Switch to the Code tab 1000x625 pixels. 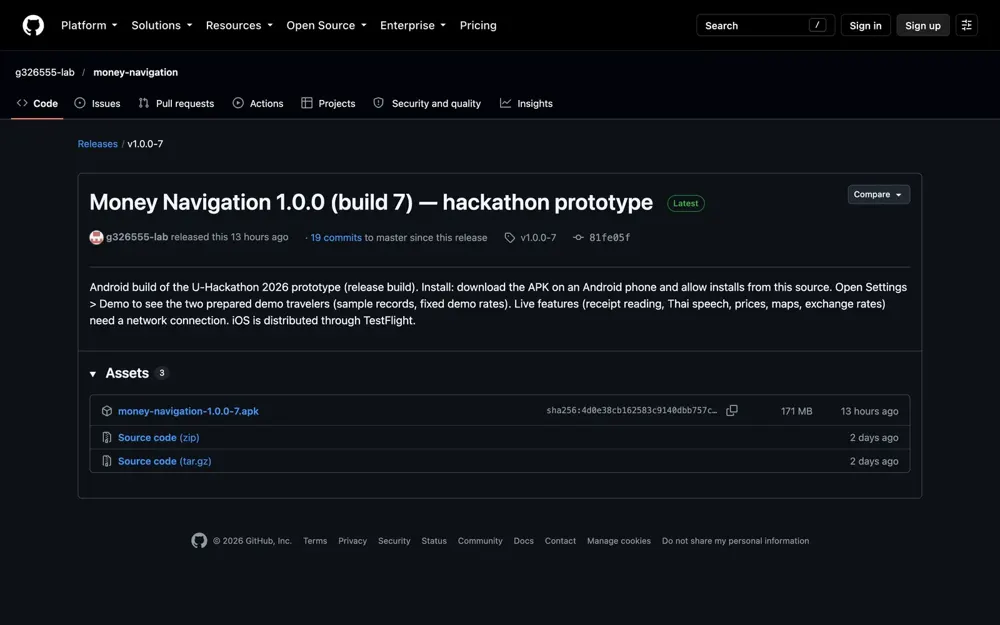pos(37,103)
